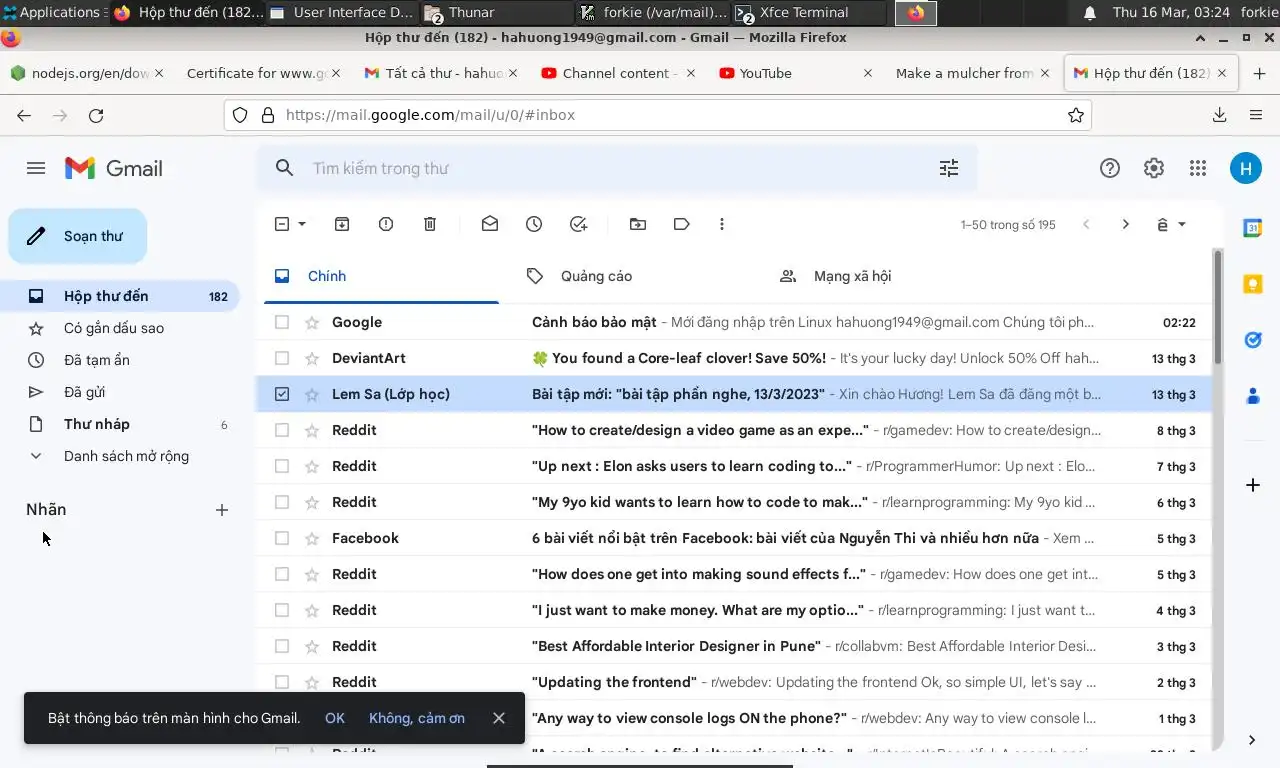Open Google Keep side panel icon
The height and width of the screenshot is (768, 1280).
(x=1253, y=284)
